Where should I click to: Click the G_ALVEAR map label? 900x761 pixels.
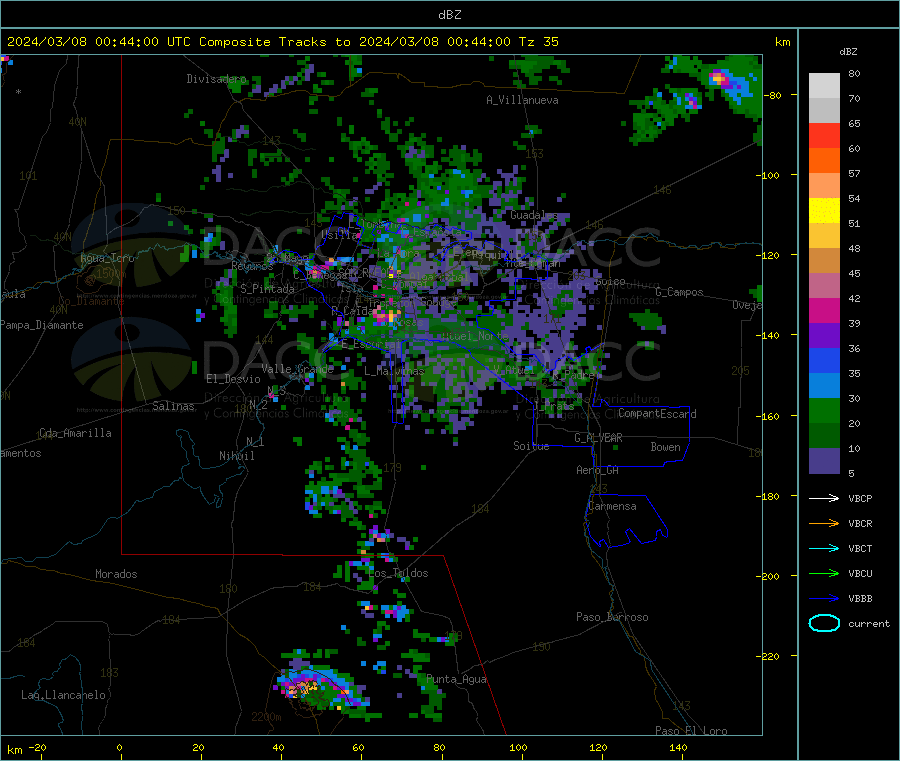click(598, 438)
